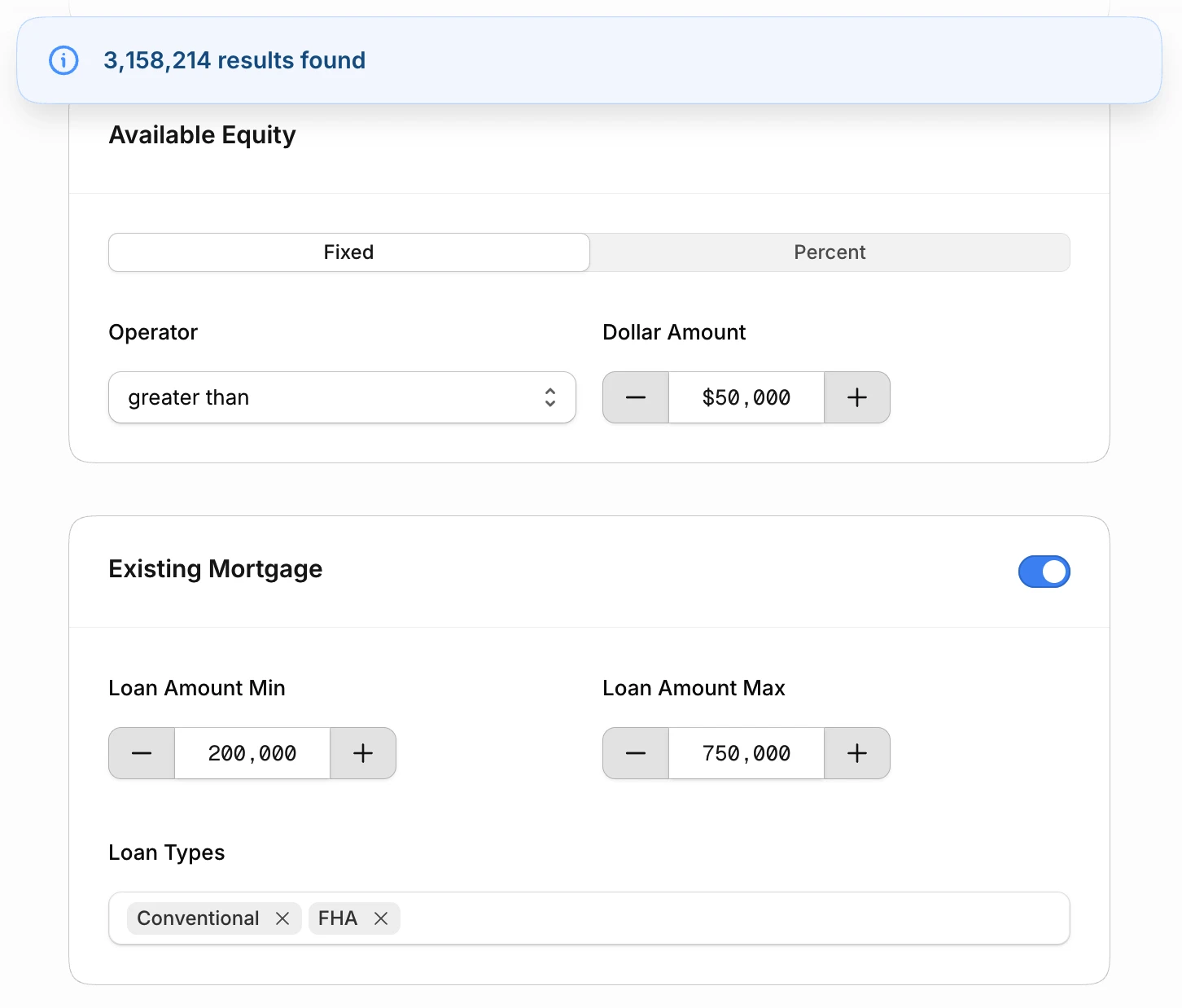Select the Fixed tab
The image size is (1182, 1008).
click(348, 252)
